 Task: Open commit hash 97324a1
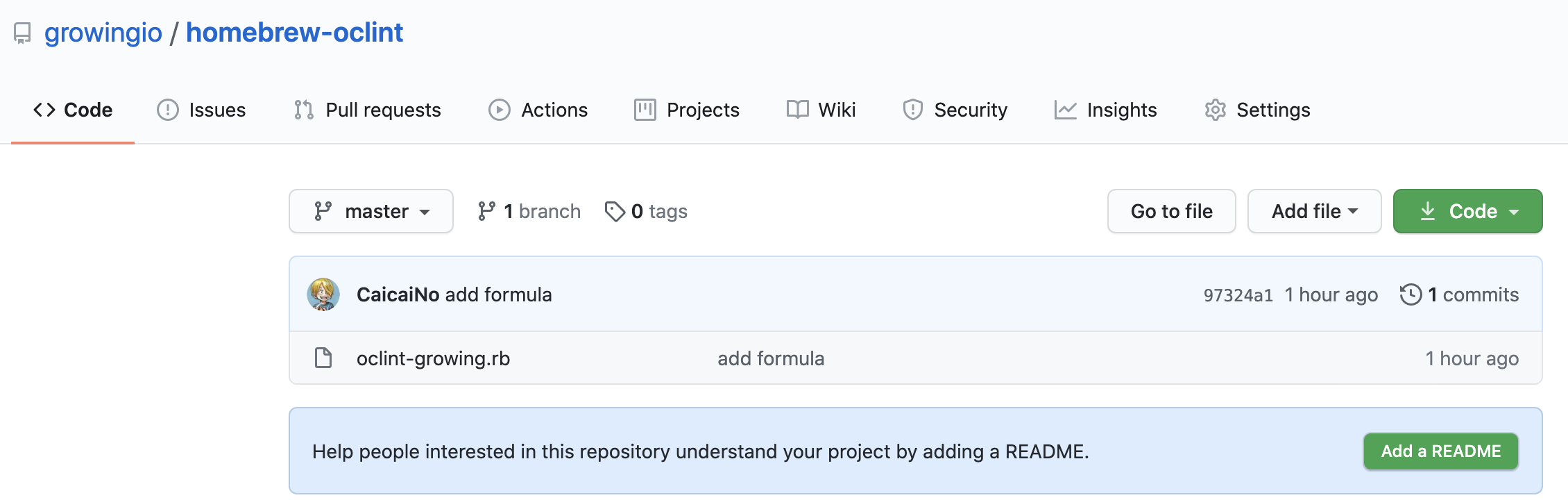[1238, 295]
